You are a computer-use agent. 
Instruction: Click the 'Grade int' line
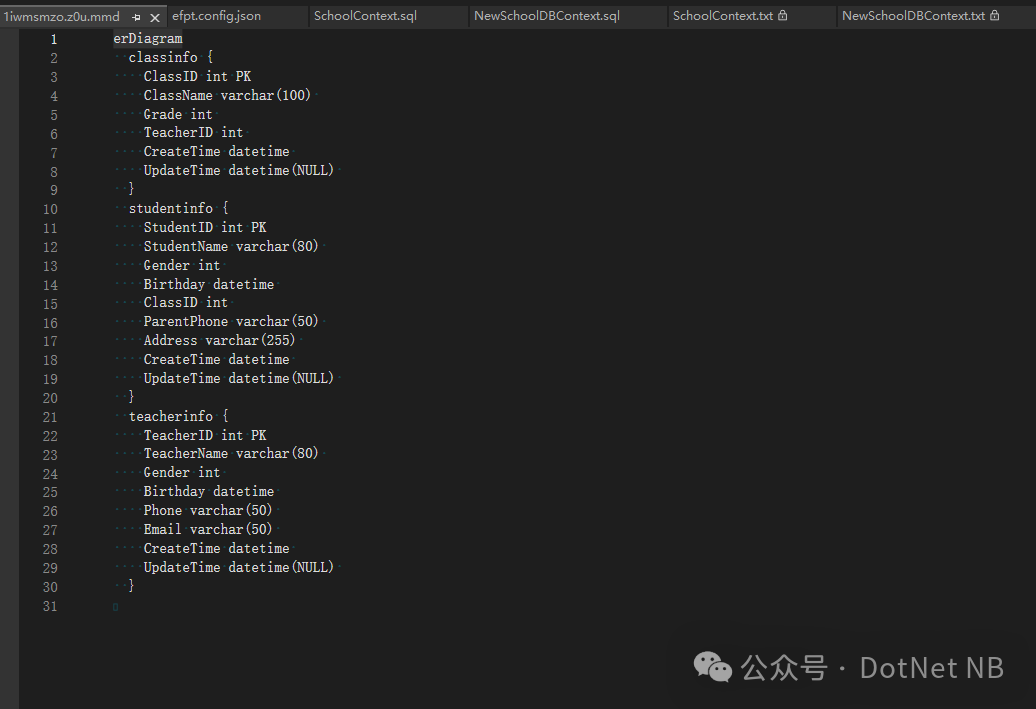[x=178, y=114]
